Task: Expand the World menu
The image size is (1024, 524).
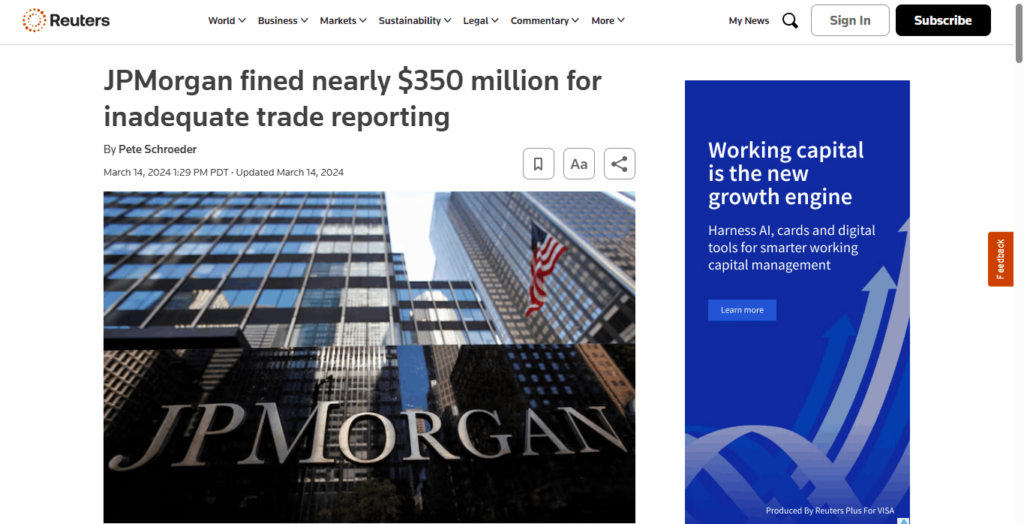Action: tap(227, 20)
